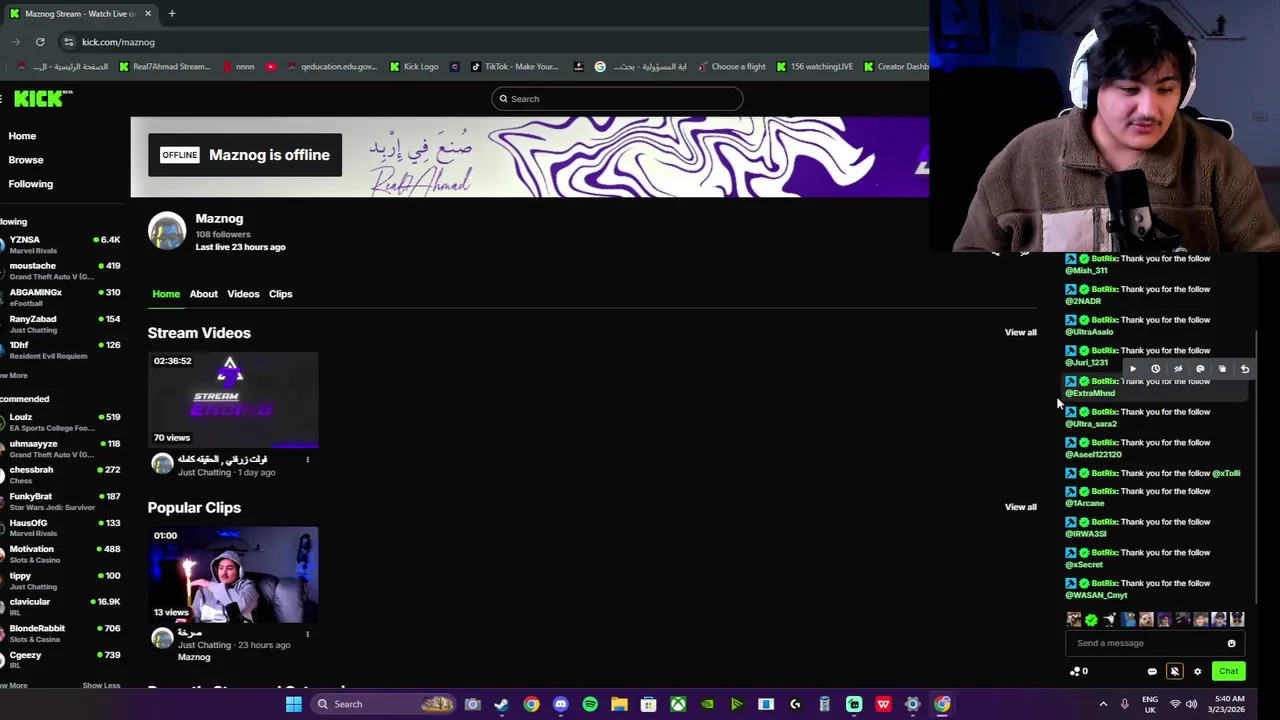Switch to the Videos tab

pos(243,294)
